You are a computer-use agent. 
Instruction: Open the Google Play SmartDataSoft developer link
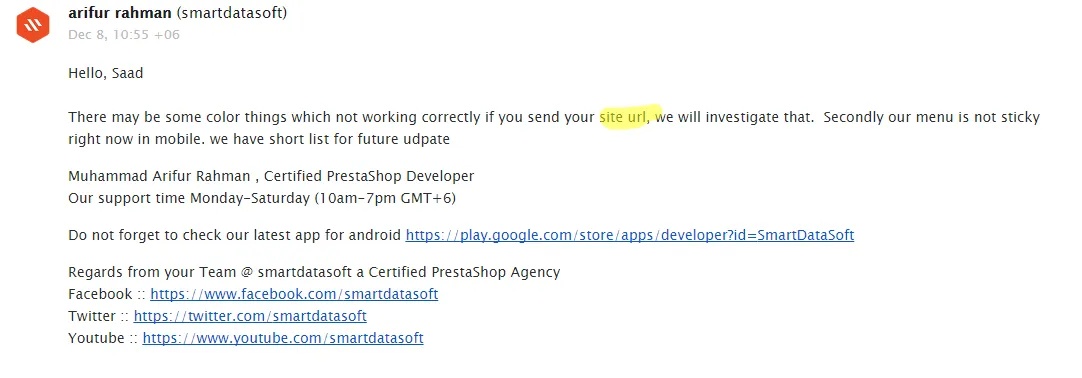pos(629,235)
